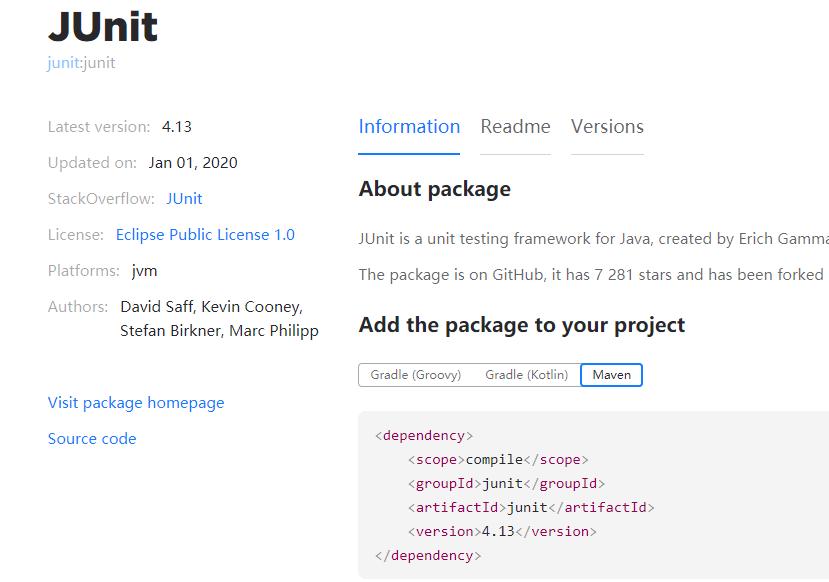Select the Maven snippet option
Image resolution: width=829 pixels, height=582 pixels.
click(x=612, y=375)
